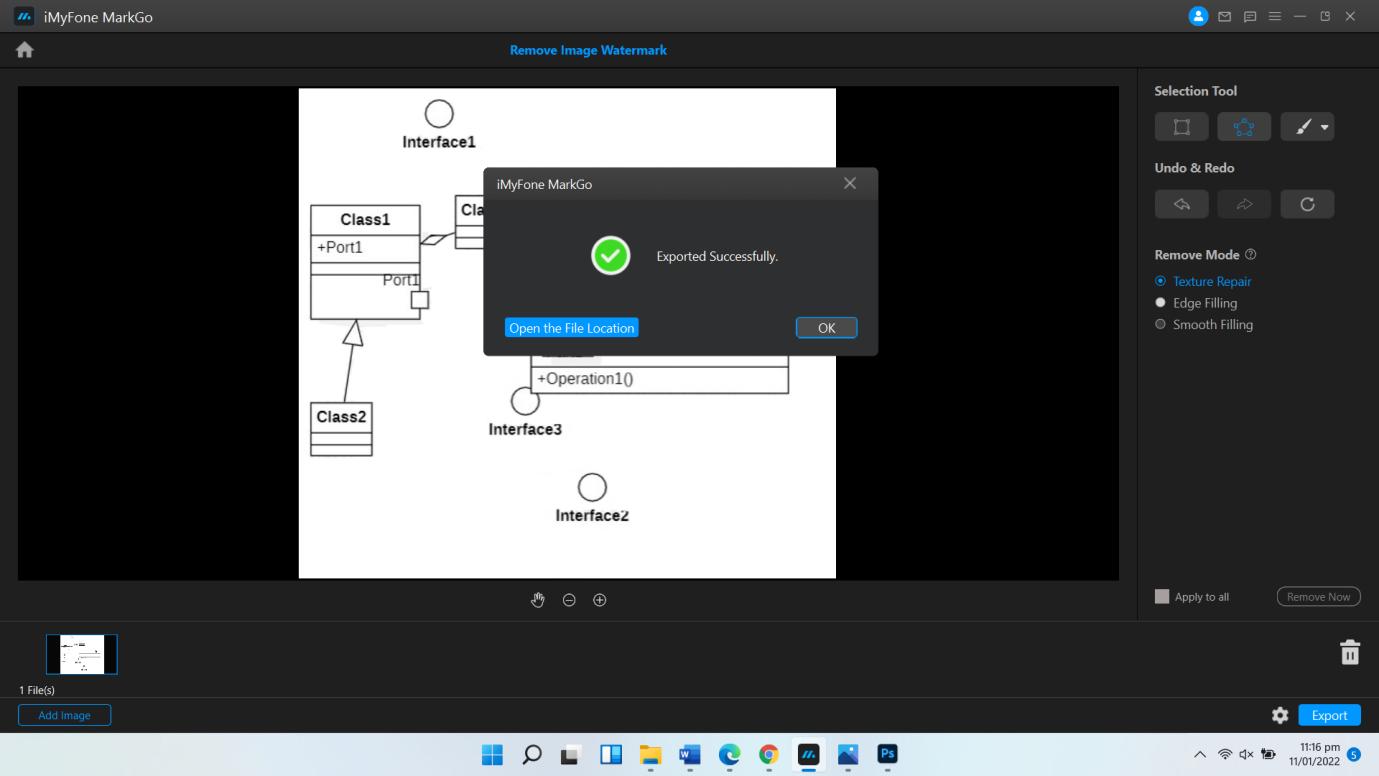Show the Remove Mode help tooltip icon
This screenshot has width=1379, height=776.
[x=1251, y=255]
